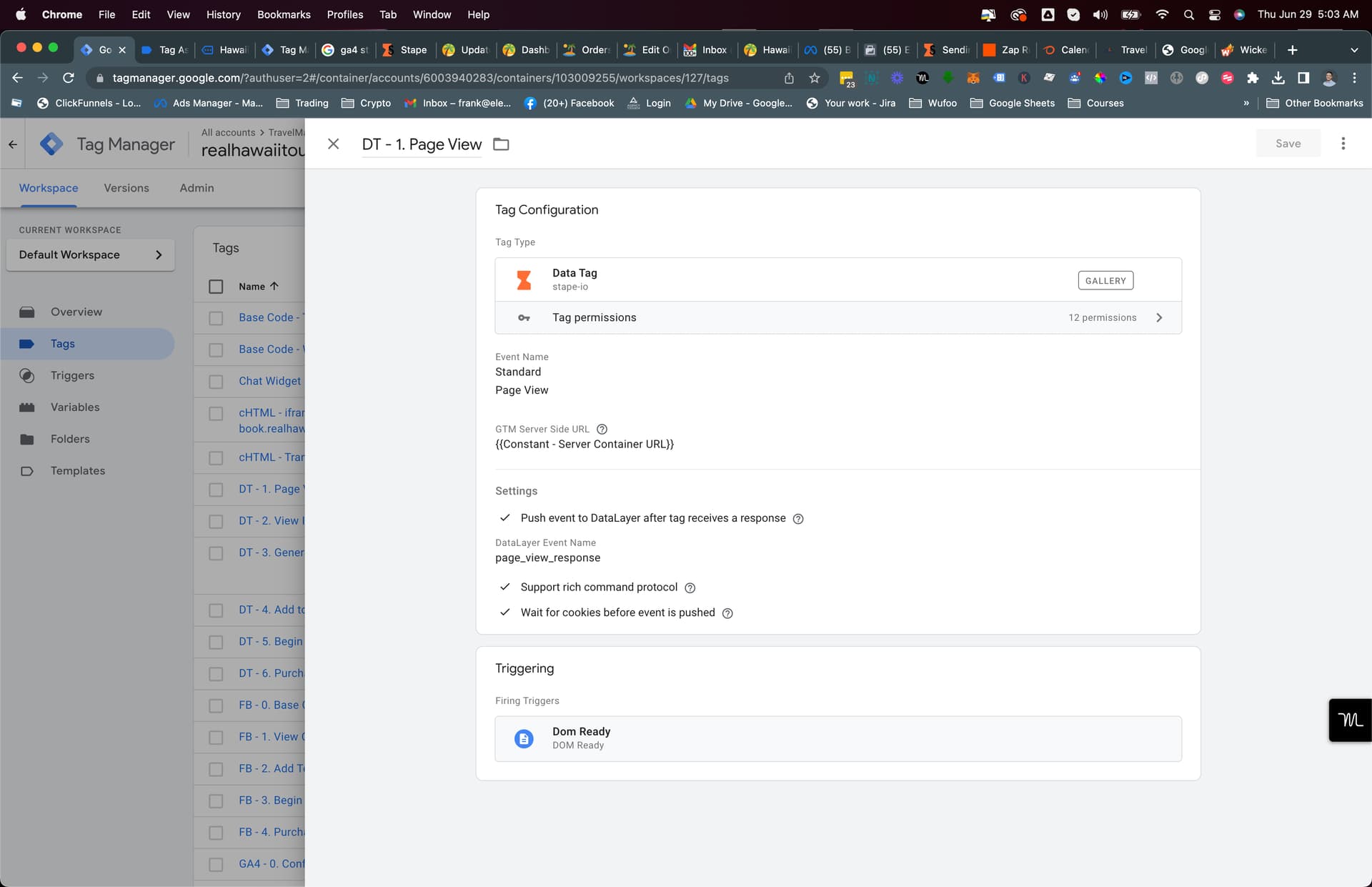The width and height of the screenshot is (1372, 887).
Task: Click the All accounts breadcrumb
Action: tap(228, 132)
